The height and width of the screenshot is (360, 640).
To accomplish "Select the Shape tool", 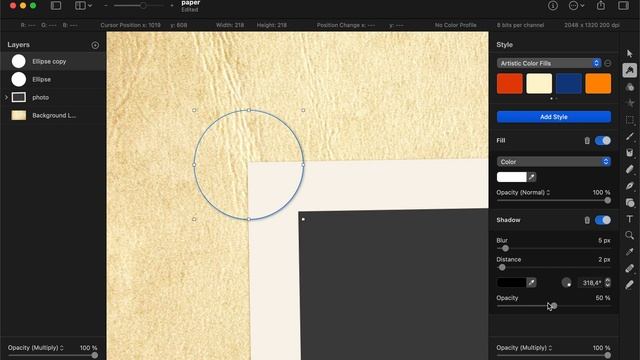I will tap(629, 202).
